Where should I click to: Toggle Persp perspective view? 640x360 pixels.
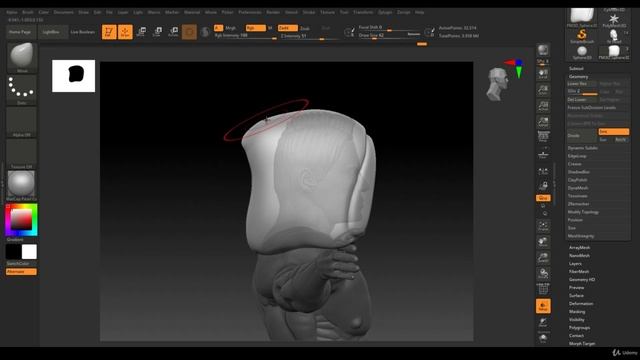[543, 138]
